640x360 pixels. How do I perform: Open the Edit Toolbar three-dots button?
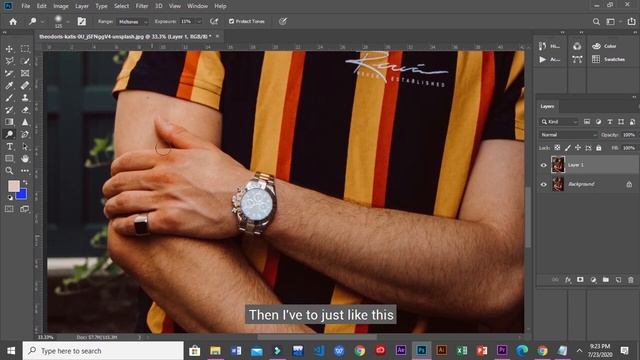[25, 171]
